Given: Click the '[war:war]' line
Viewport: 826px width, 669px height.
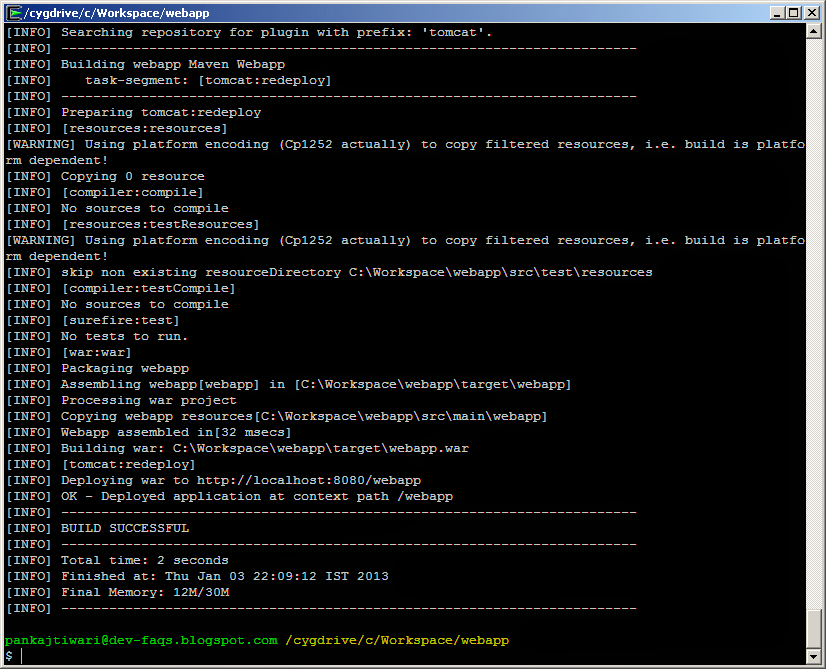Looking at the screenshot, I should (x=68, y=352).
